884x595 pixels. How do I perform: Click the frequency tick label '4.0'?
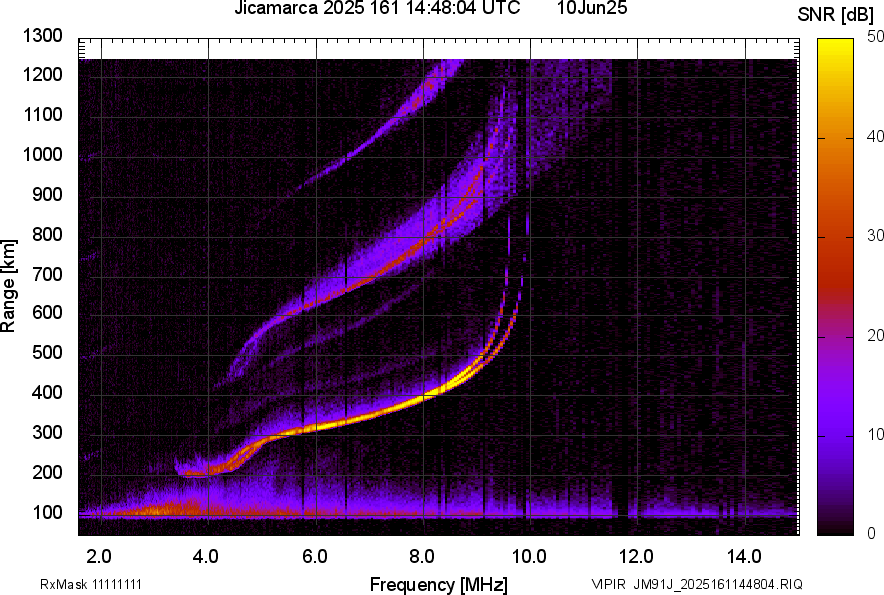206,557
